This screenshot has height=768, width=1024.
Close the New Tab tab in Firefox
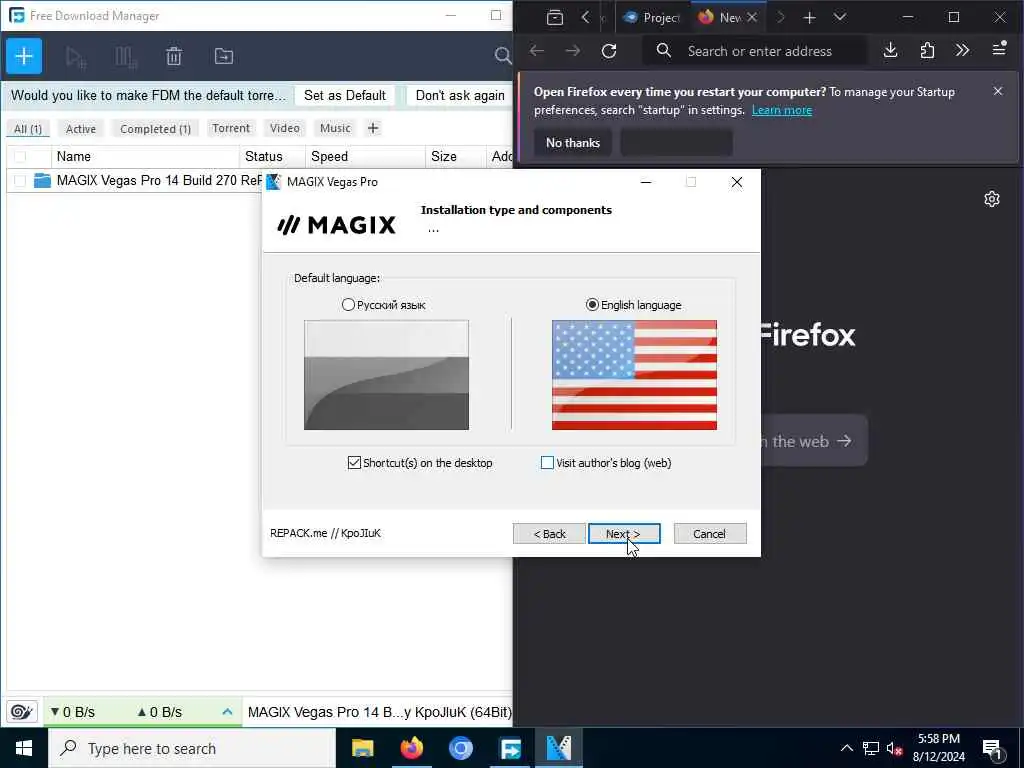tap(752, 18)
